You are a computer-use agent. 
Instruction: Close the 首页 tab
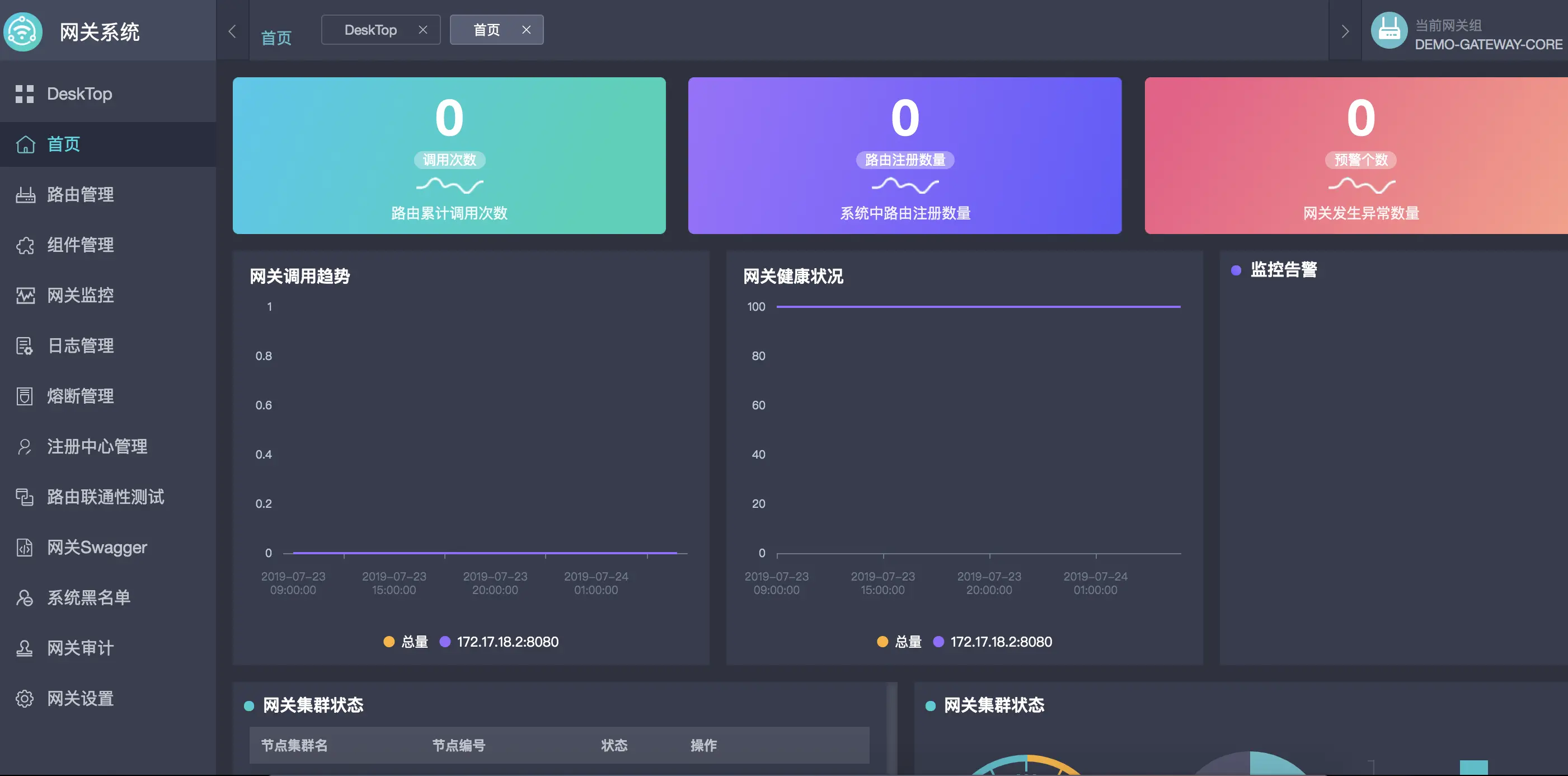coord(527,30)
